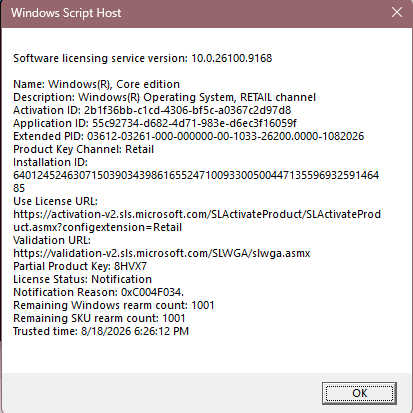
Task: Click the long installation ID number starting 6401
Action: [x=196, y=175]
